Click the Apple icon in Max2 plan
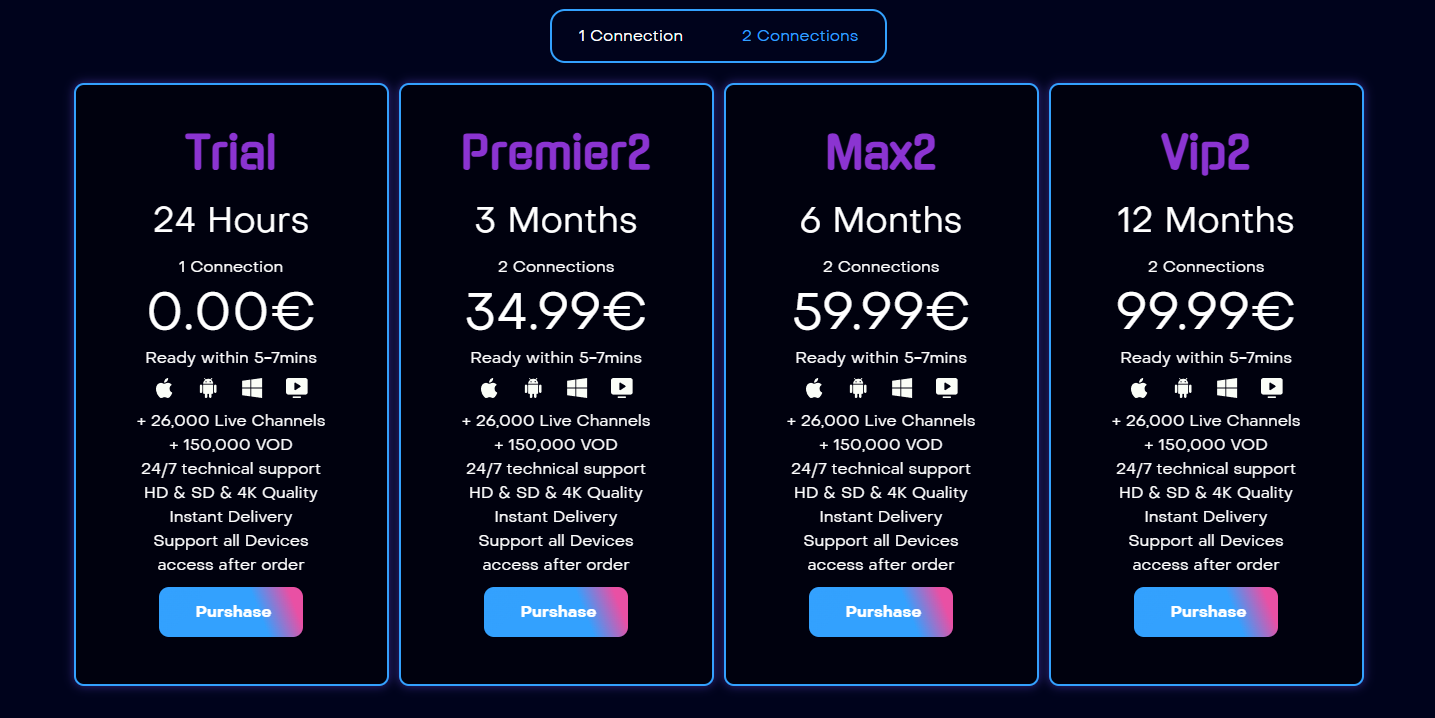The height and width of the screenshot is (718, 1435). coord(814,387)
